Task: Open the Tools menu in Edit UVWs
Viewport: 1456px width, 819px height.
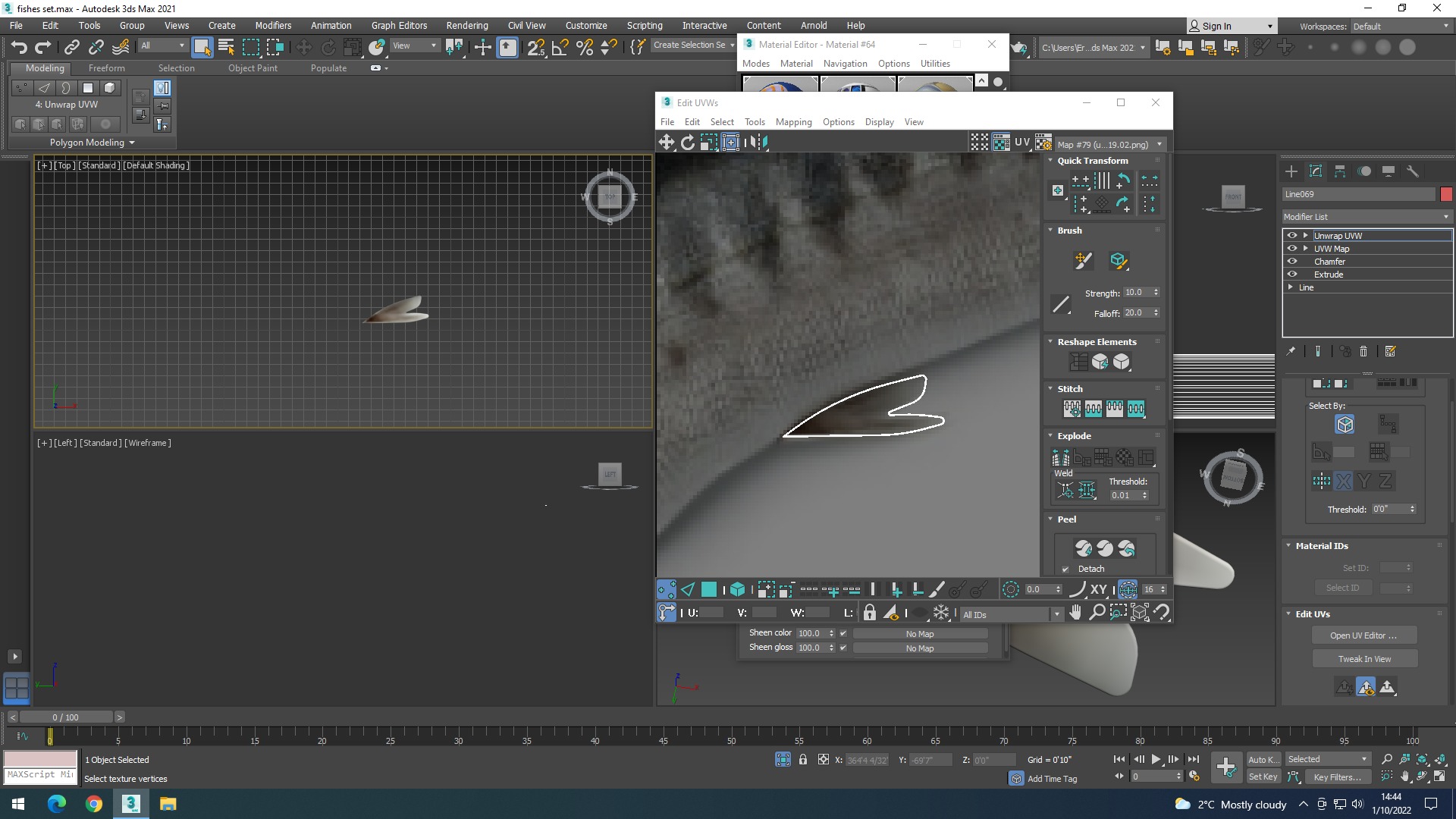Action: pos(755,121)
